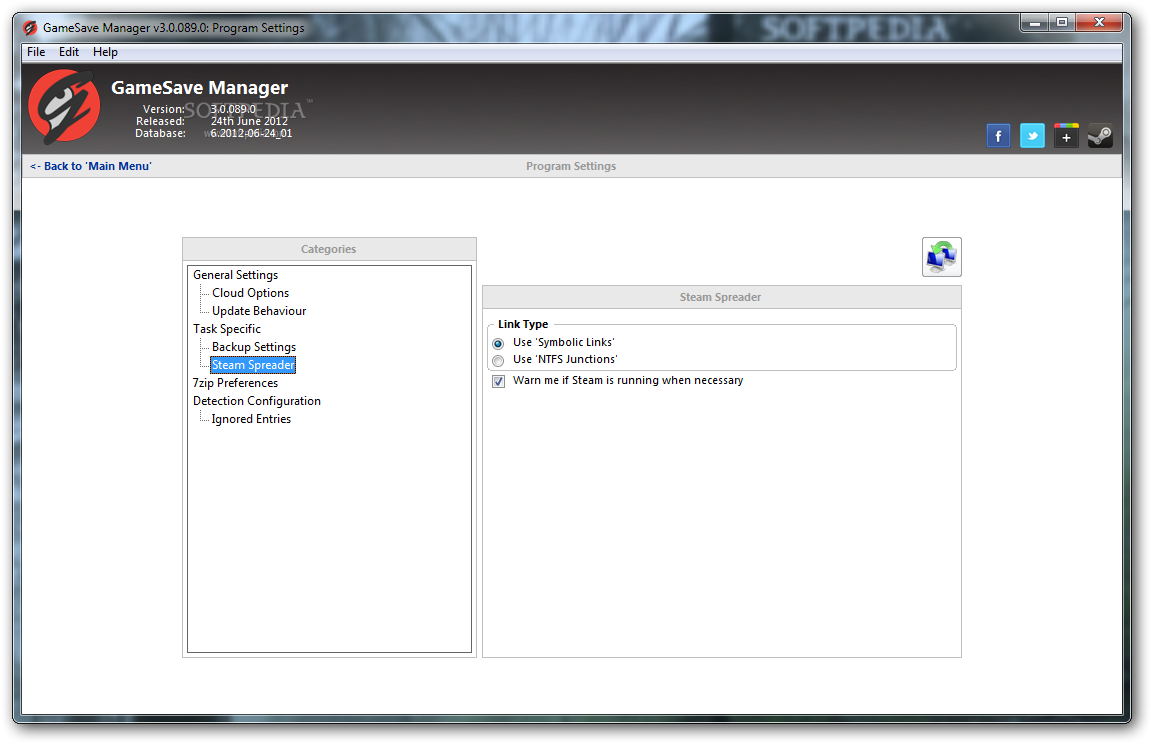
Task: Open the Facebook page icon
Action: coord(998,136)
